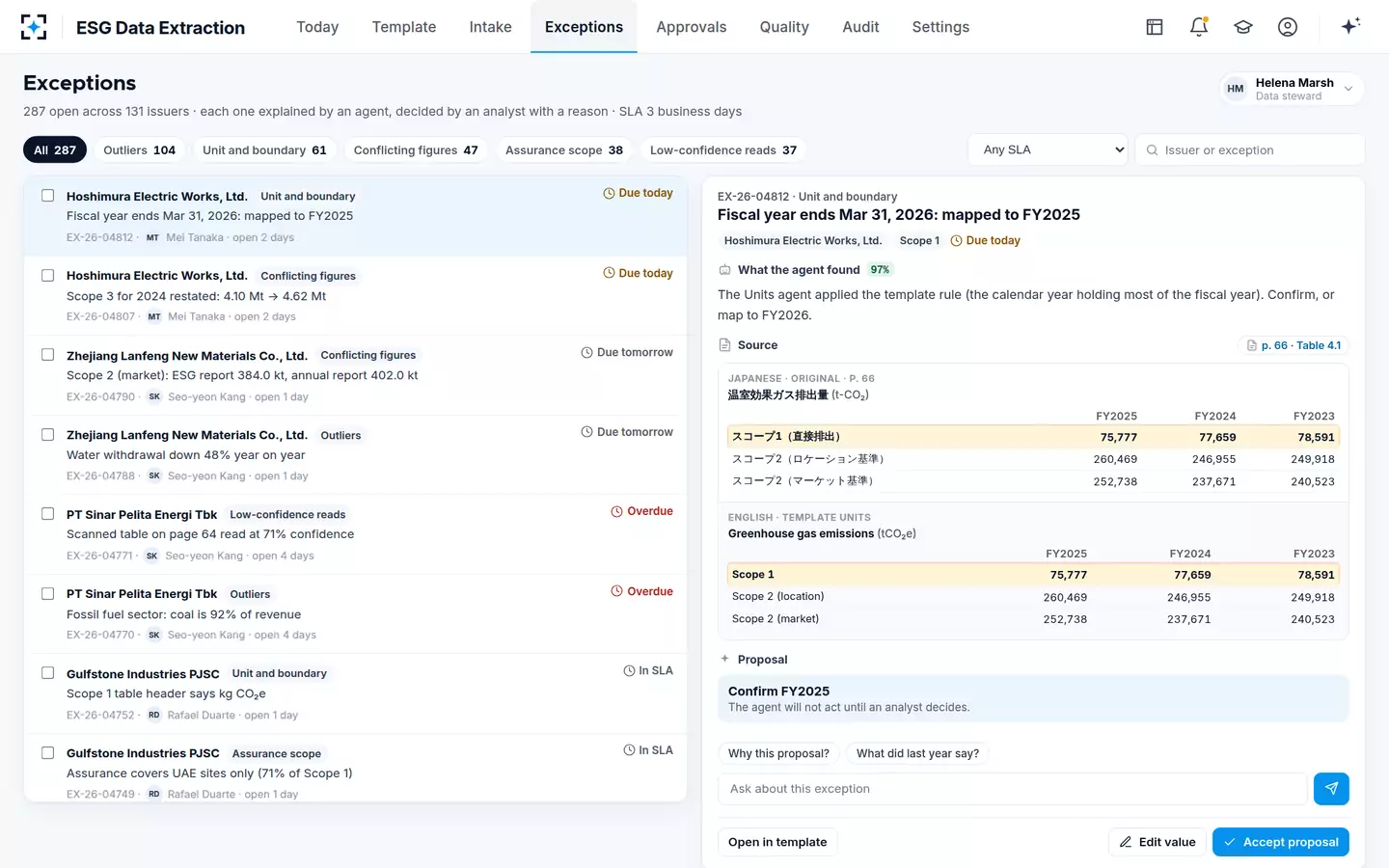Check the EX-26-04812 Hoshimura exception checkbox

coord(47,196)
